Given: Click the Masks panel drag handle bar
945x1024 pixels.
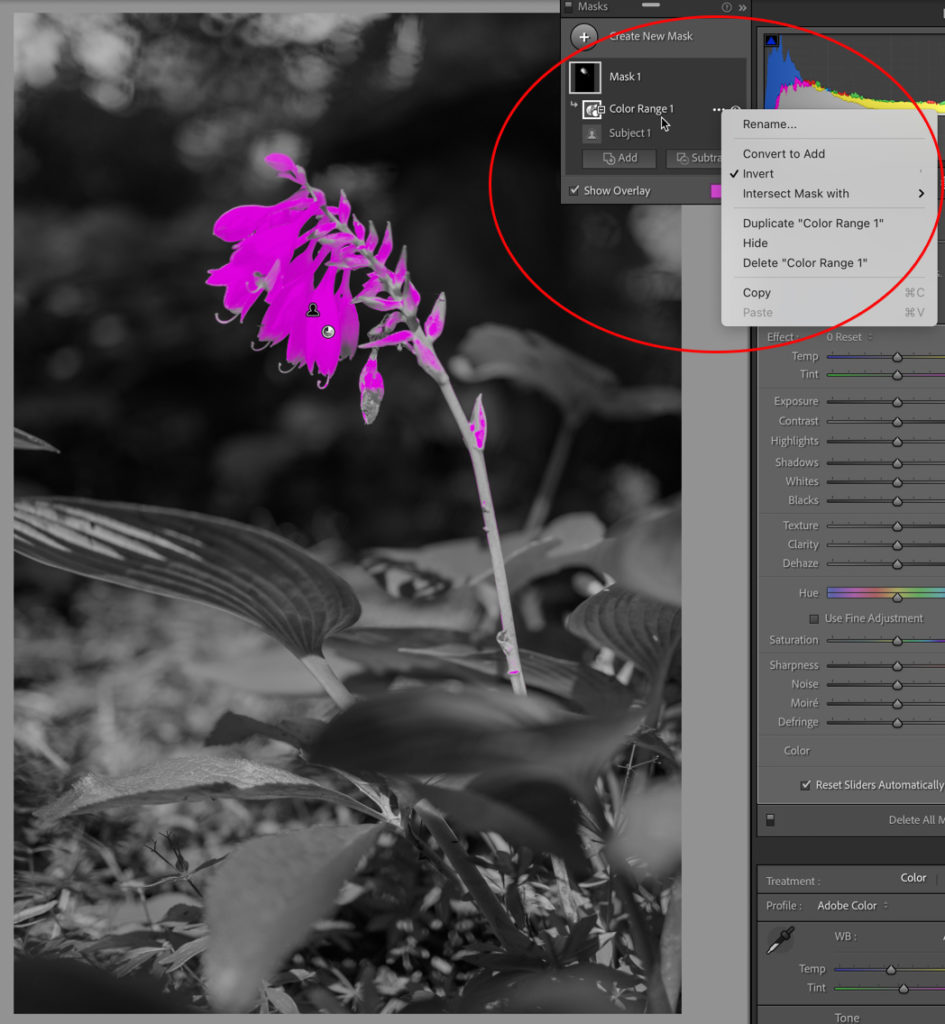Looking at the screenshot, I should [x=650, y=5].
